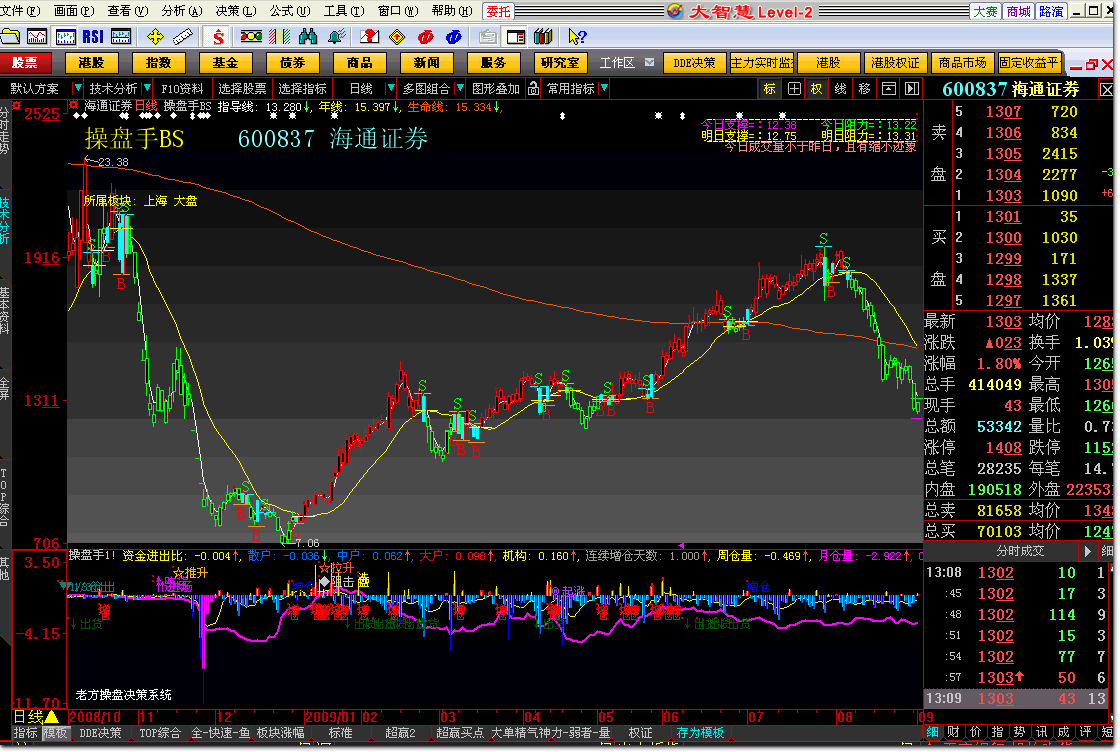Click the colored stripes pattern icon

(x=279, y=36)
